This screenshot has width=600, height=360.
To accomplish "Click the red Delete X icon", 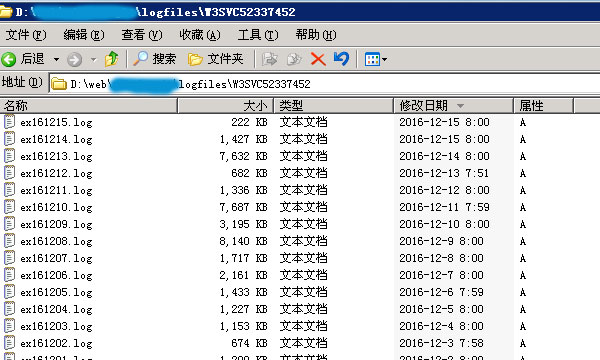I will (318, 59).
